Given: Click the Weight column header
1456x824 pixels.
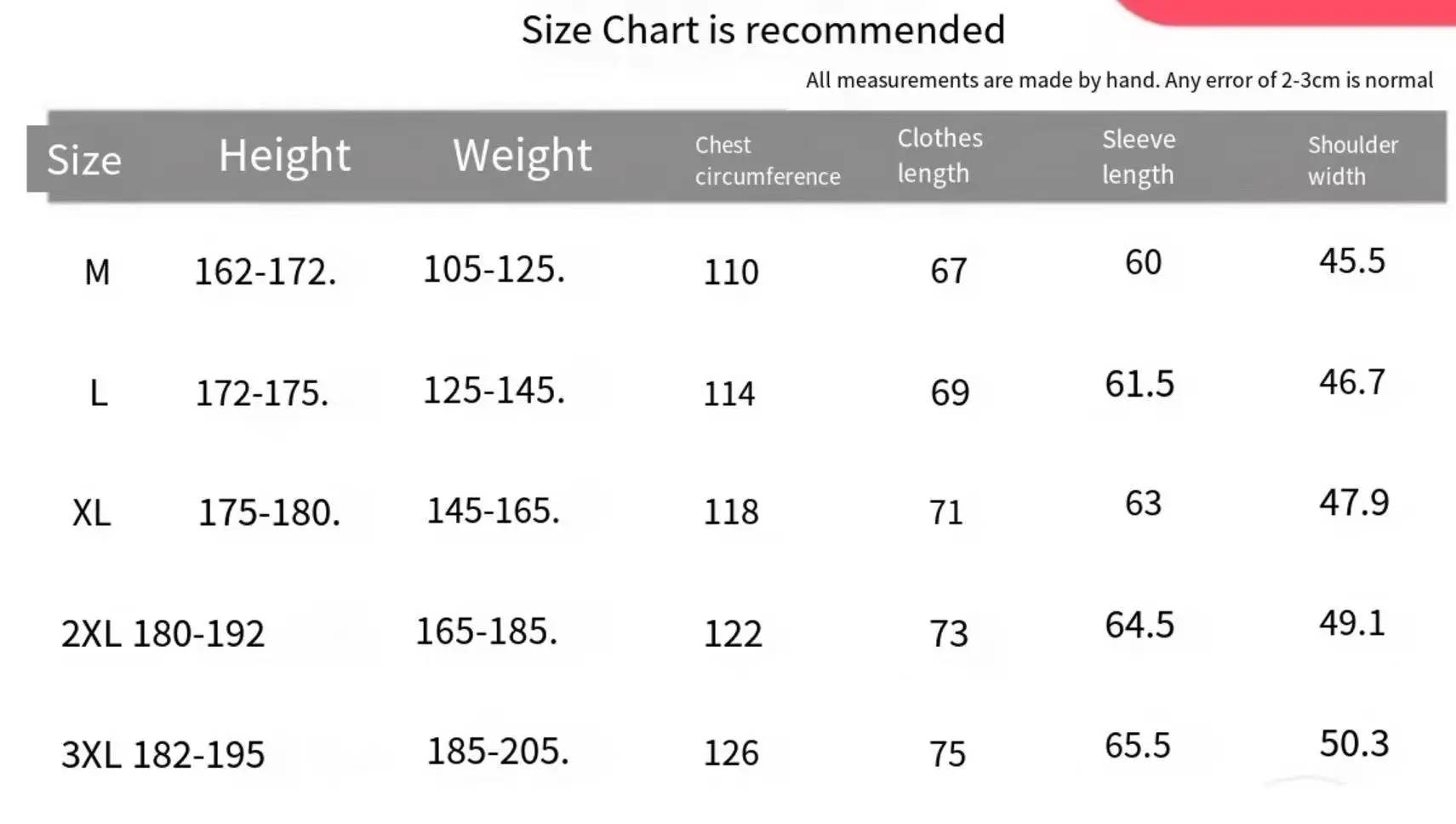Looking at the screenshot, I should [x=522, y=157].
